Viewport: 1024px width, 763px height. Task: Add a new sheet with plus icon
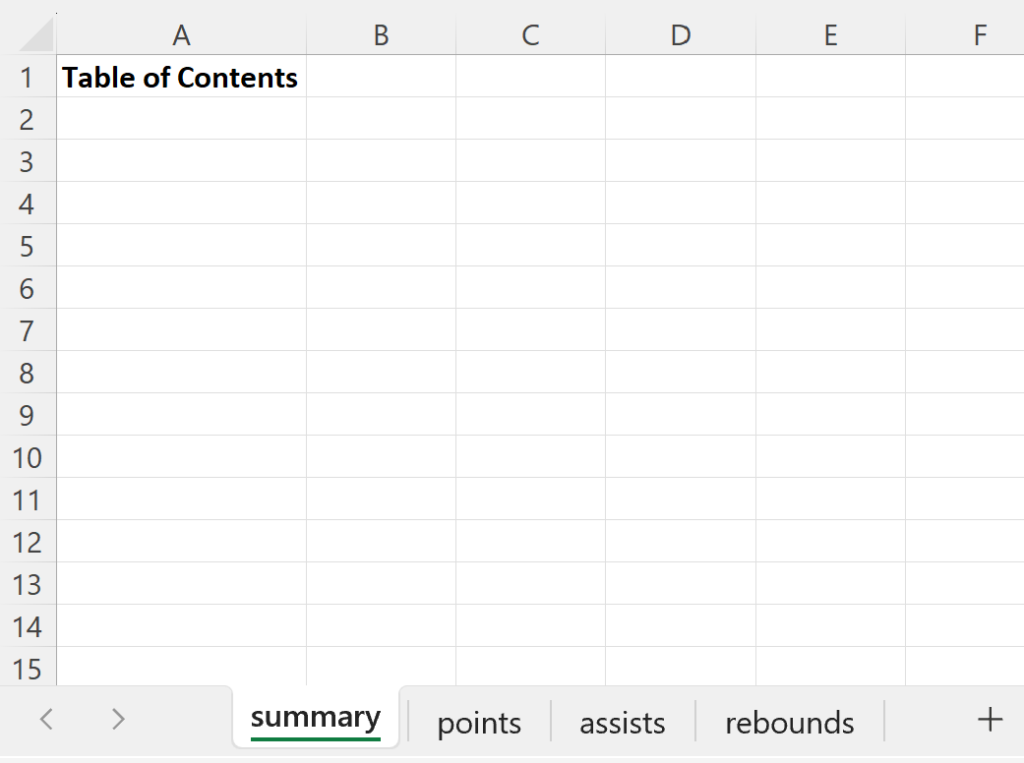click(x=989, y=720)
